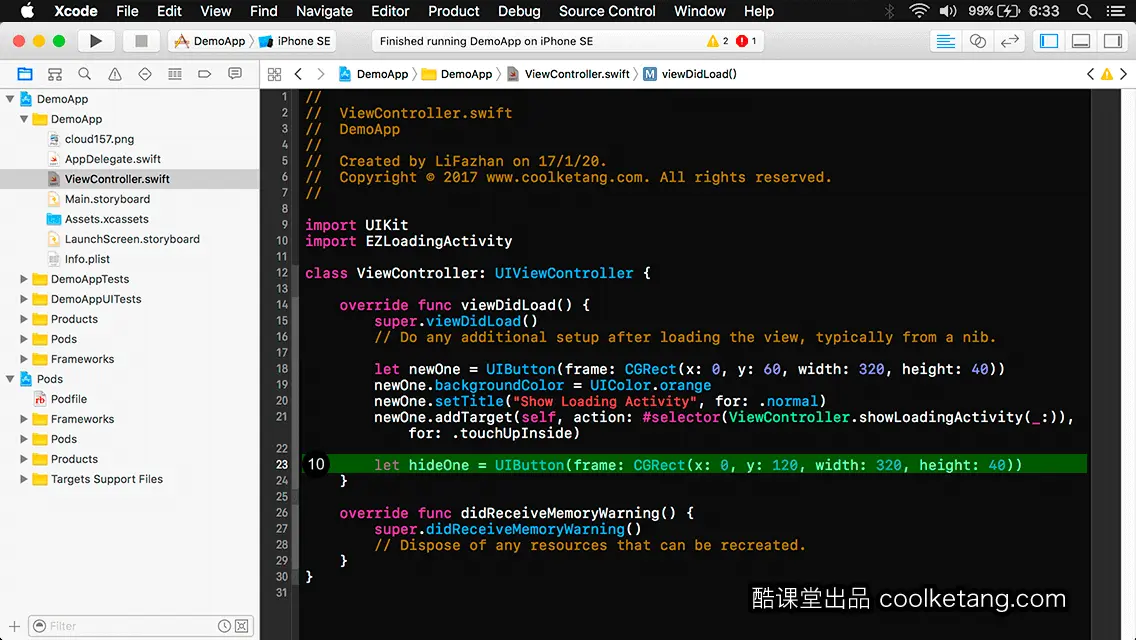Screen dimensions: 1136x640
Task: Choose the iPhone SE destination
Action: pyautogui.click(x=296, y=41)
